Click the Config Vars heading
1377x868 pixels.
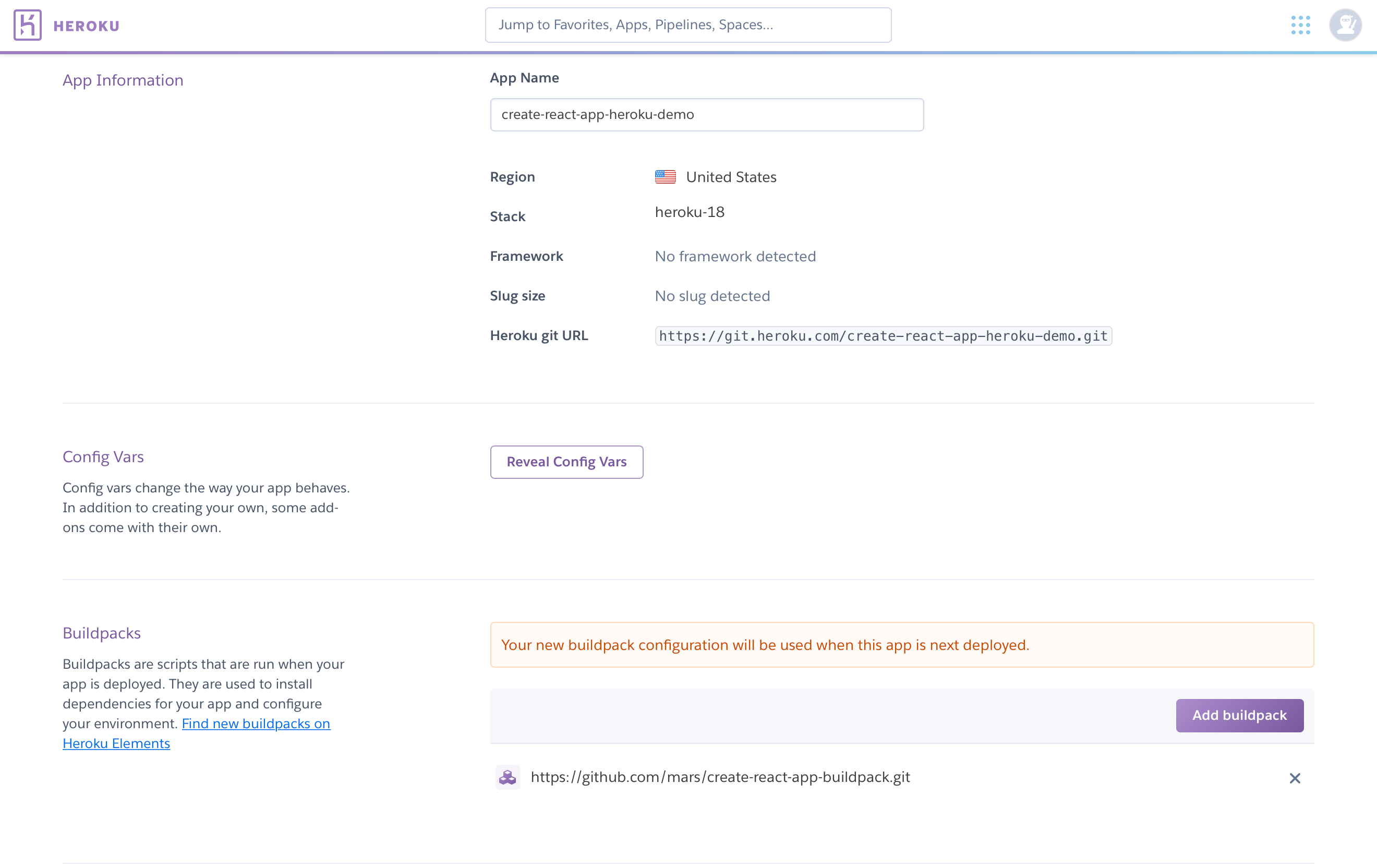tap(103, 456)
